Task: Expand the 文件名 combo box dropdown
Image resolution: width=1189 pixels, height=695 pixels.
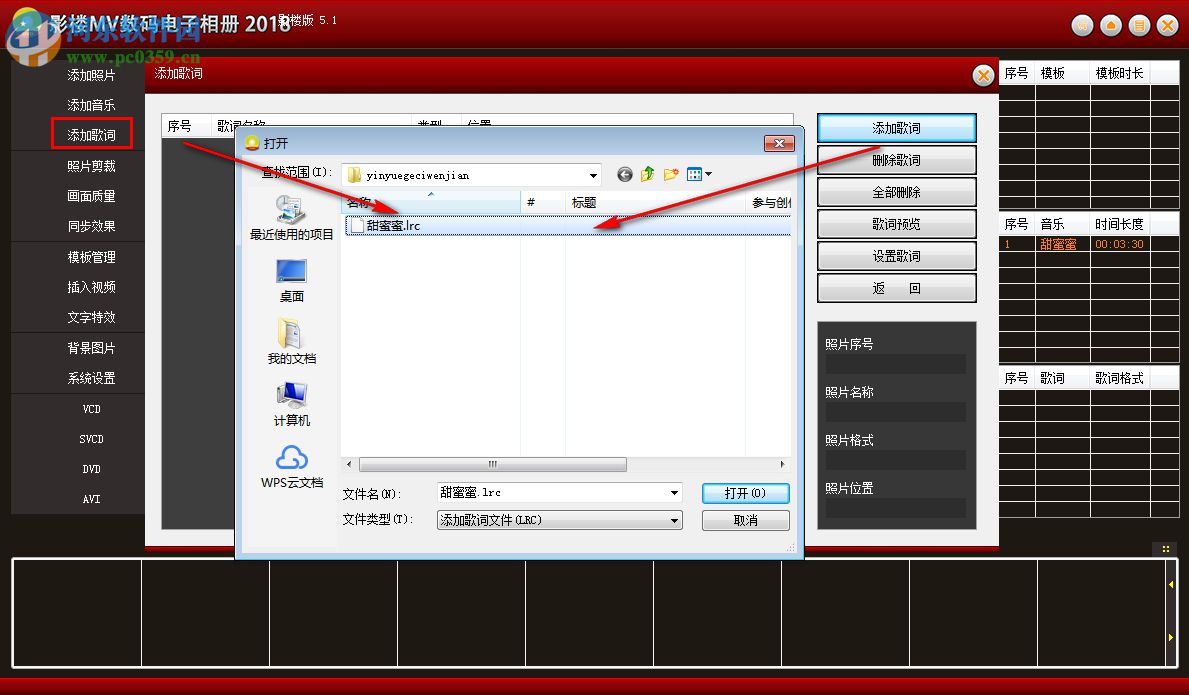Action: pos(674,493)
